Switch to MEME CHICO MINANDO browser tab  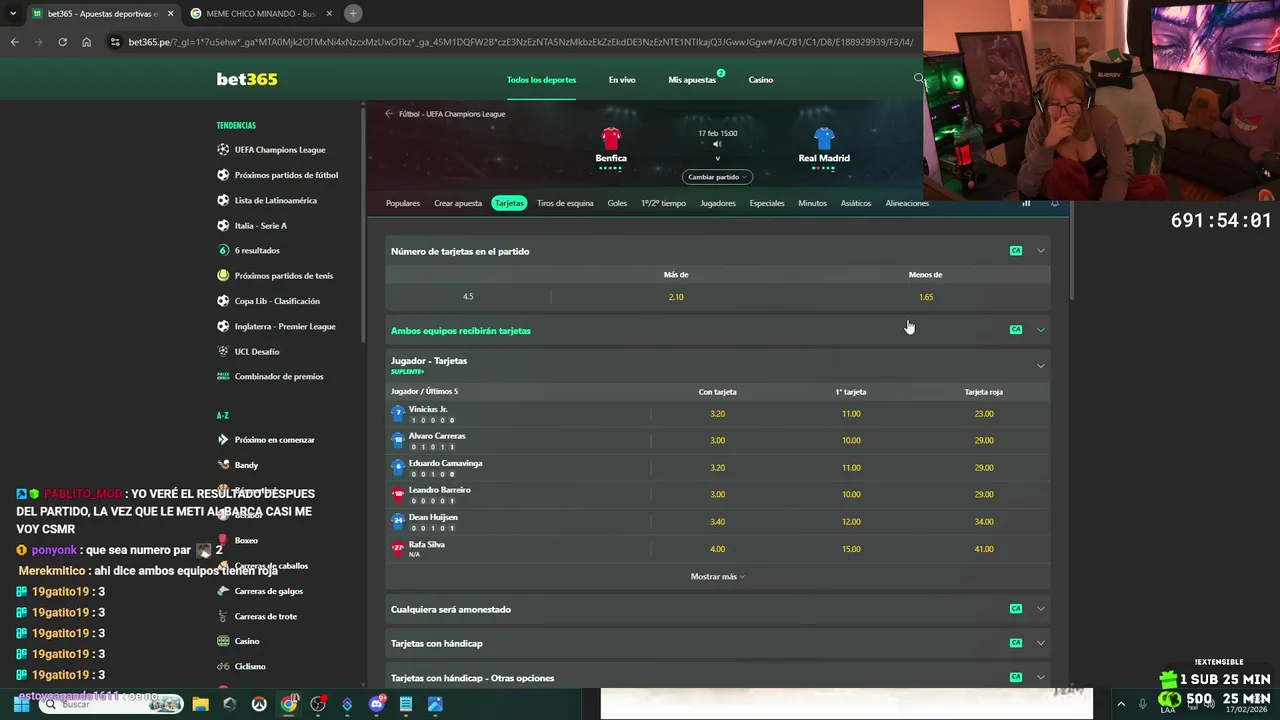[260, 13]
